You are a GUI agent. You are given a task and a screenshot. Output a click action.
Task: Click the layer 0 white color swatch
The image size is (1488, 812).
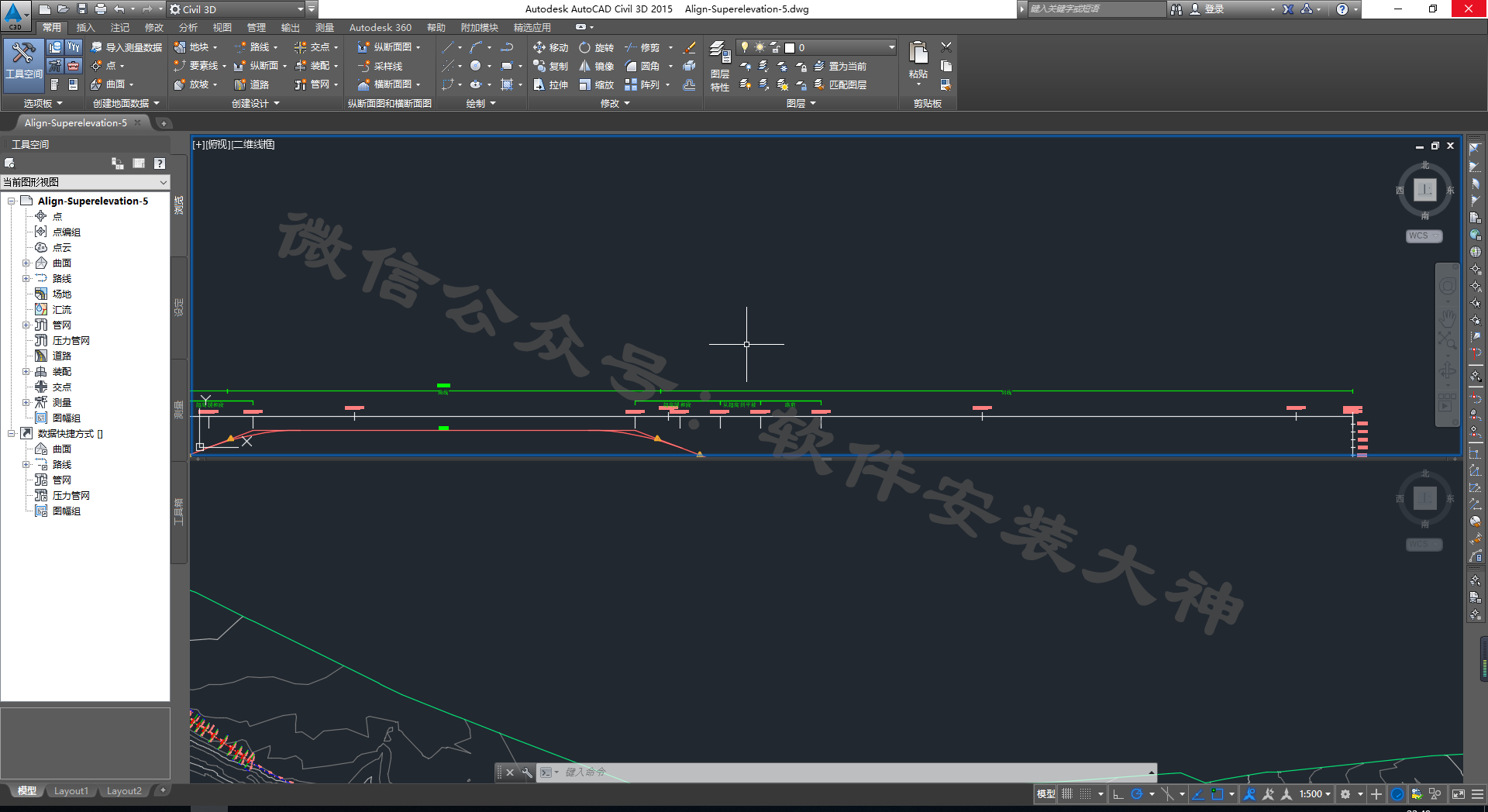click(x=790, y=47)
